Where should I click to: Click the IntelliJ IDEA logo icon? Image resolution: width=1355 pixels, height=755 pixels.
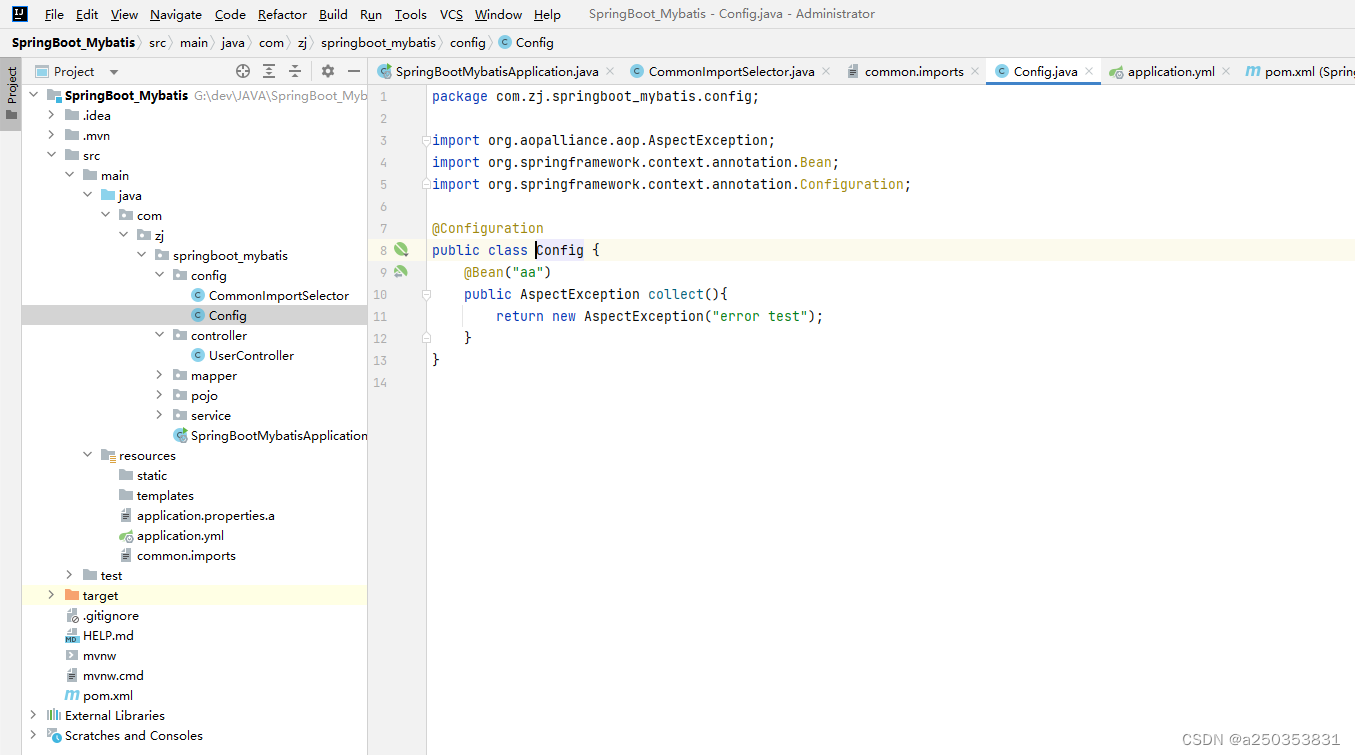19,14
